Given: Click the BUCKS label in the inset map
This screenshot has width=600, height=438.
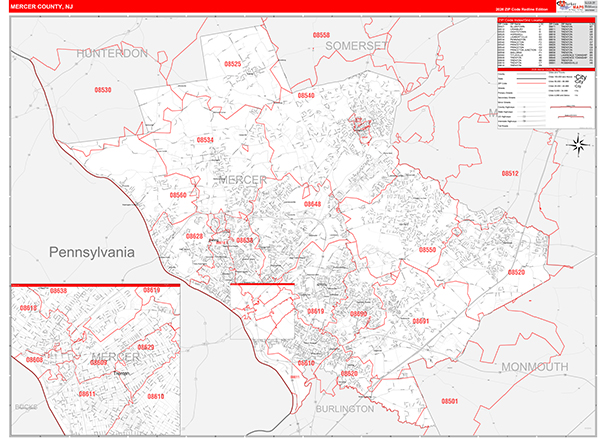Looking at the screenshot, I should [x=26, y=407].
